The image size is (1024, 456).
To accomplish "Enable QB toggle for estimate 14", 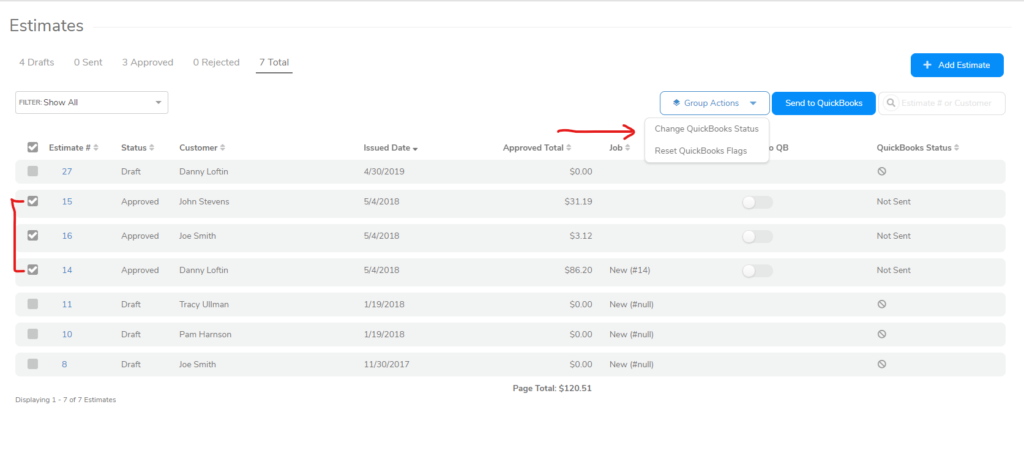I will 757,270.
